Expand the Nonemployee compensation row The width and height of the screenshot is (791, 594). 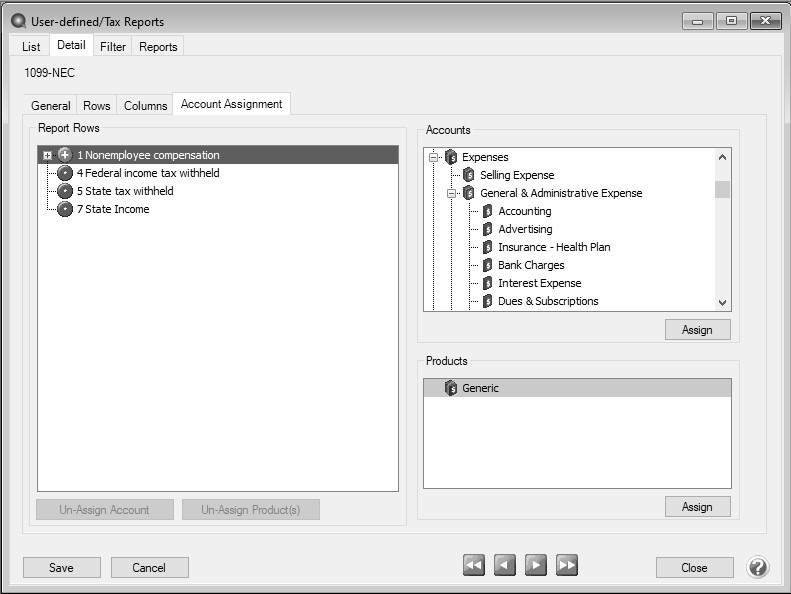coord(46,155)
